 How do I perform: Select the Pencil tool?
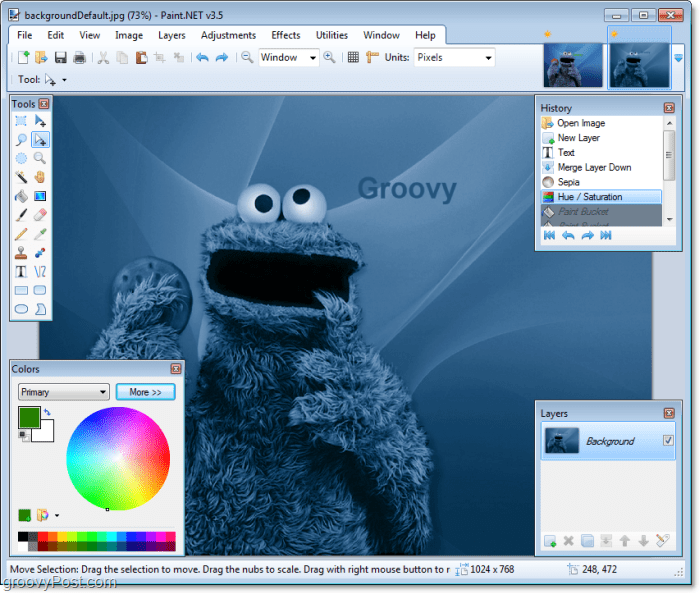point(21,234)
